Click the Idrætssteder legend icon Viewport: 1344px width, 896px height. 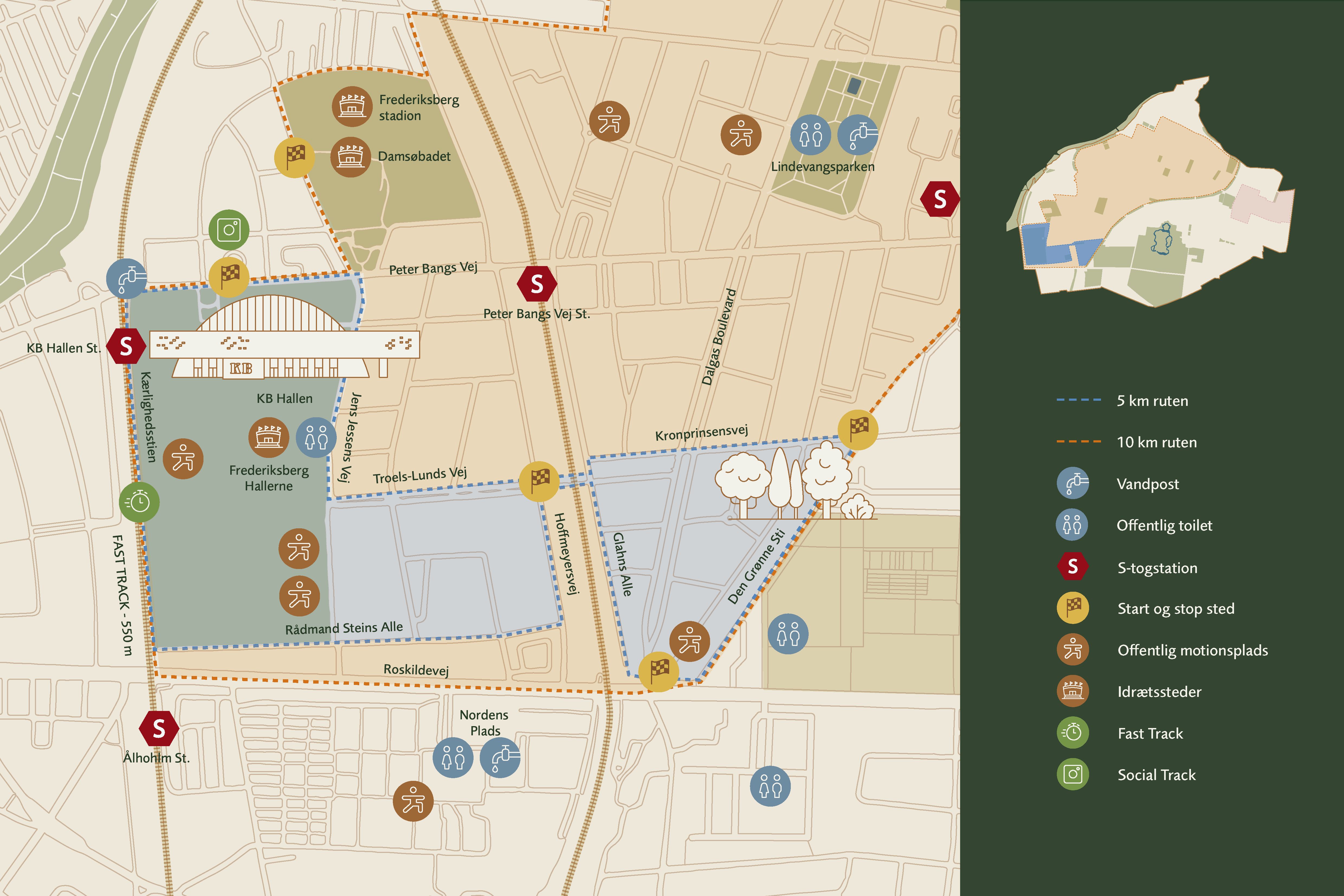(x=1073, y=691)
